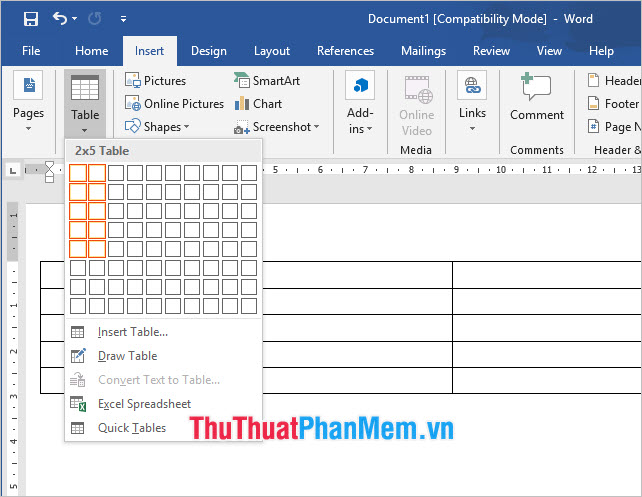Click the Chart icon

tap(242, 103)
